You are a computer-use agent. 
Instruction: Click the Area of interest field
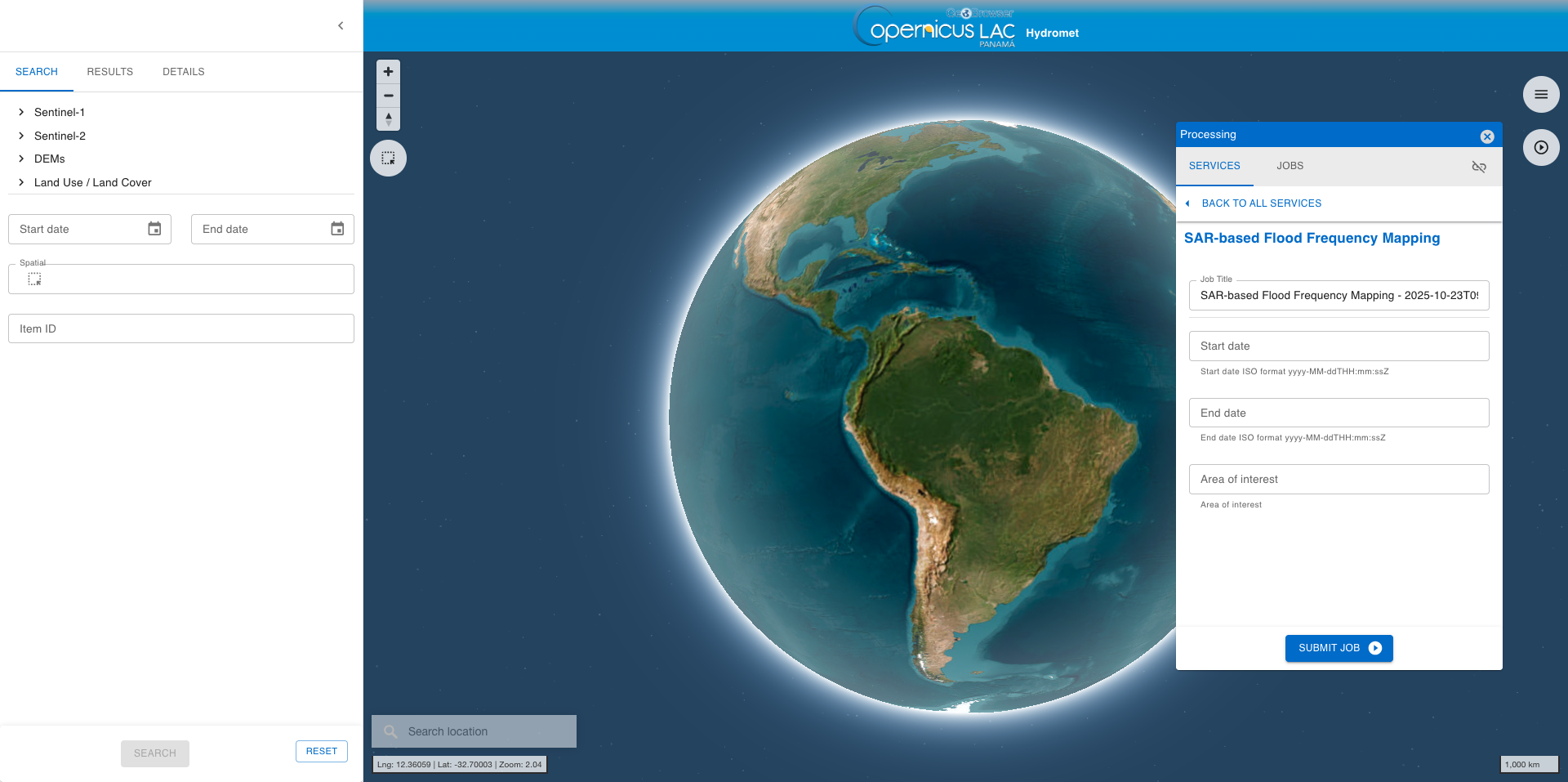(1339, 480)
